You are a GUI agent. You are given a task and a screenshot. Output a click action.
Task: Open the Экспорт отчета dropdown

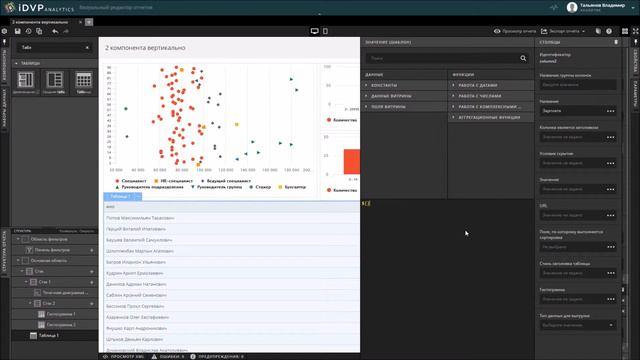(563, 31)
